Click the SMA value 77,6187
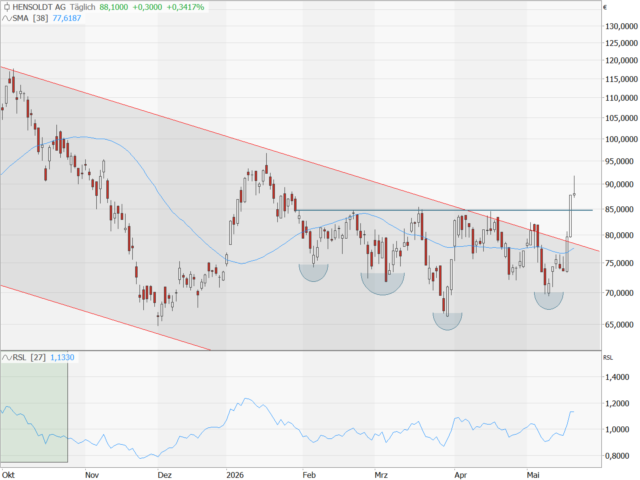The height and width of the screenshot is (480, 640). [67, 18]
